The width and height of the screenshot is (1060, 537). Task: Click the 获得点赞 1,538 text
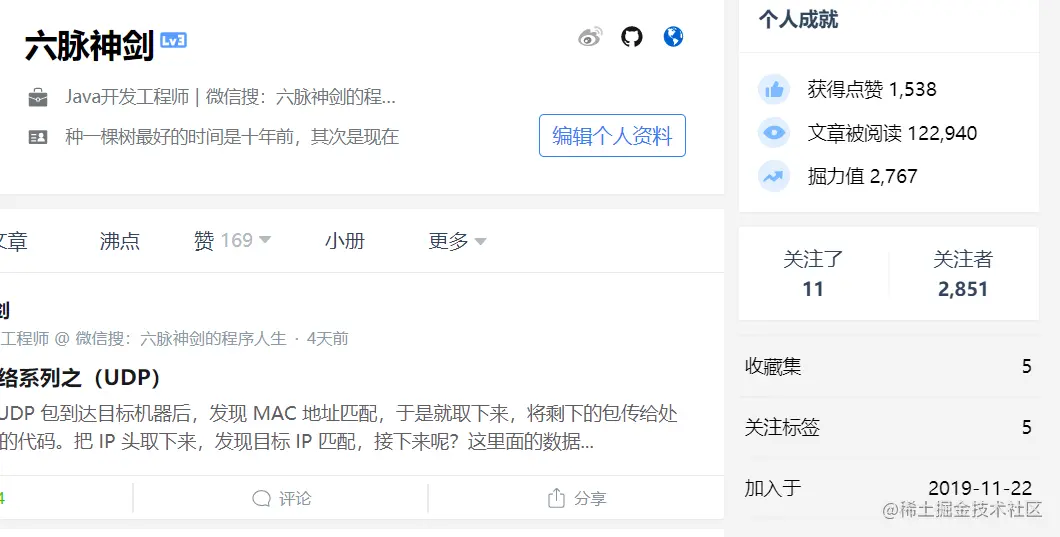[872, 89]
